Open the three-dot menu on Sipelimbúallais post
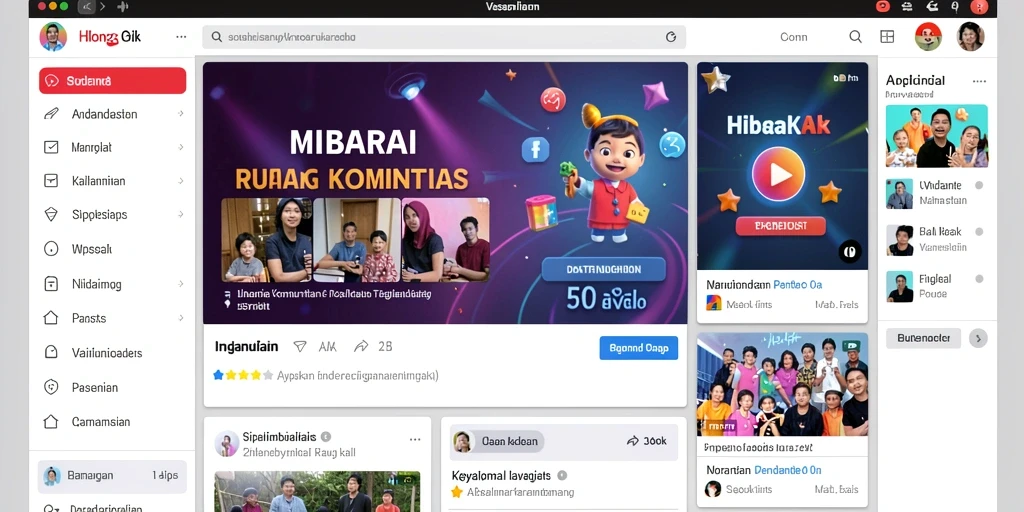Screen dimensions: 1024x512 pos(415,440)
